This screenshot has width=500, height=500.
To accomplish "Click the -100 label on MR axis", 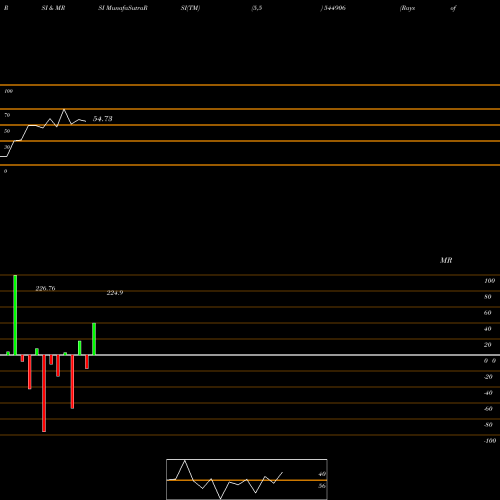I will point(490,441).
